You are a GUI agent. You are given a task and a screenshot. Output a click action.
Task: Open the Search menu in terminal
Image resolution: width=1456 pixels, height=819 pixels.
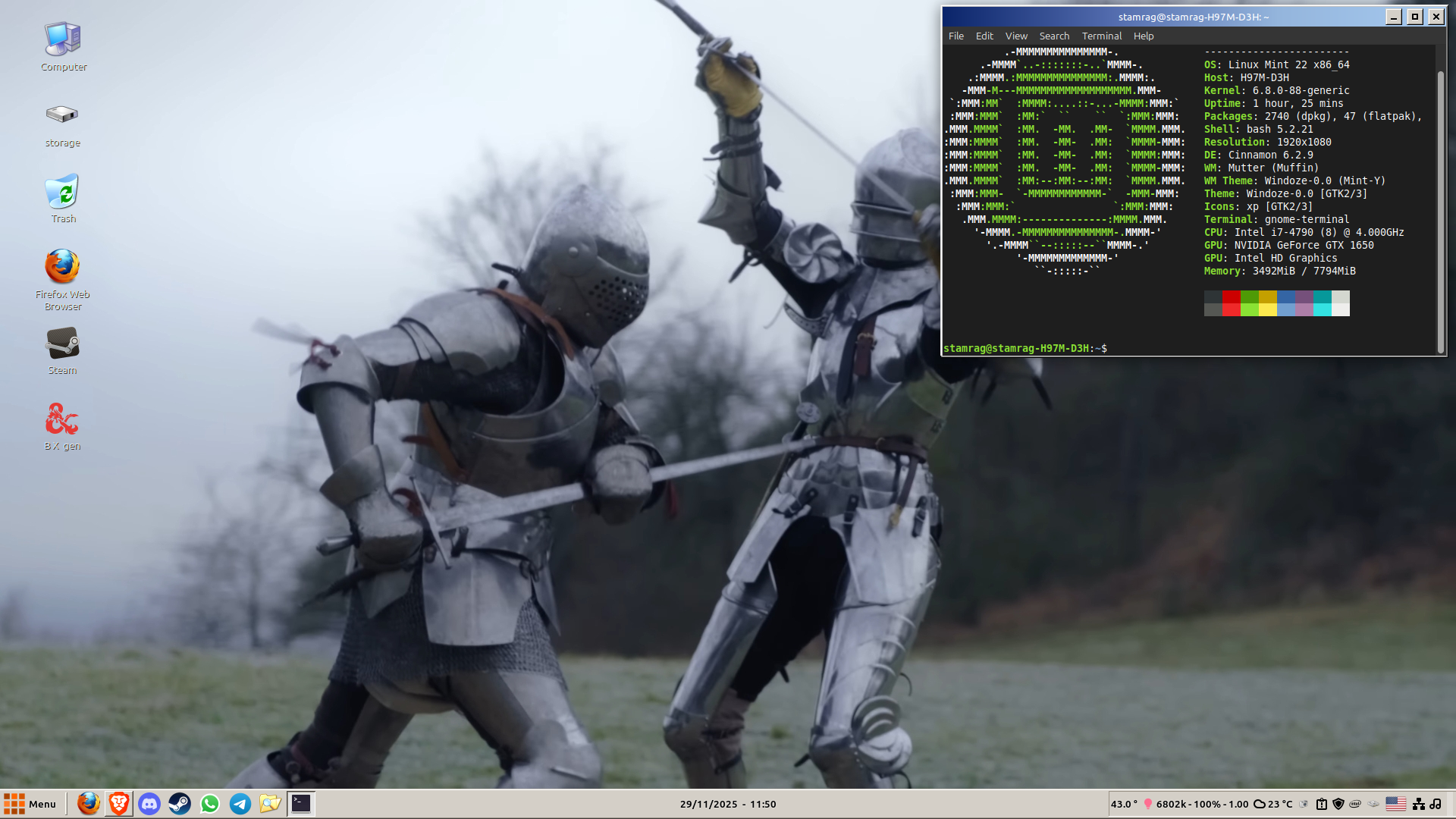(1053, 36)
